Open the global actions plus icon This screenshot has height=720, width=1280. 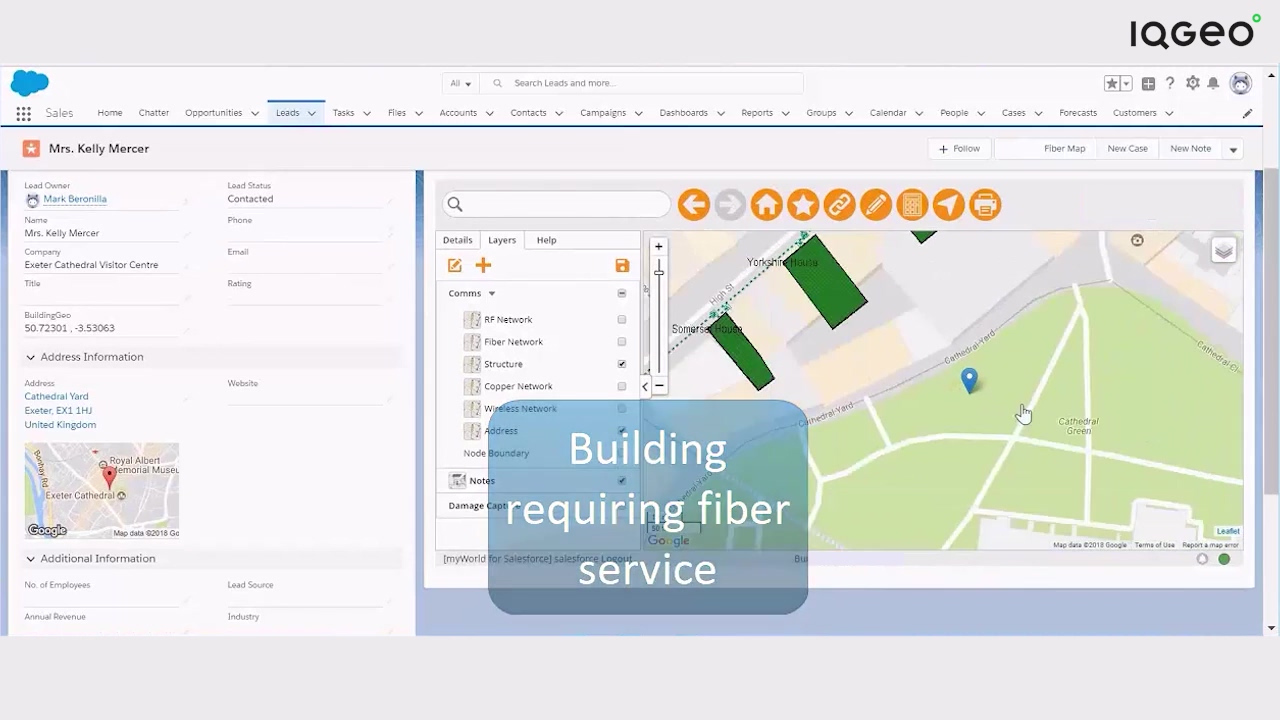1148,84
